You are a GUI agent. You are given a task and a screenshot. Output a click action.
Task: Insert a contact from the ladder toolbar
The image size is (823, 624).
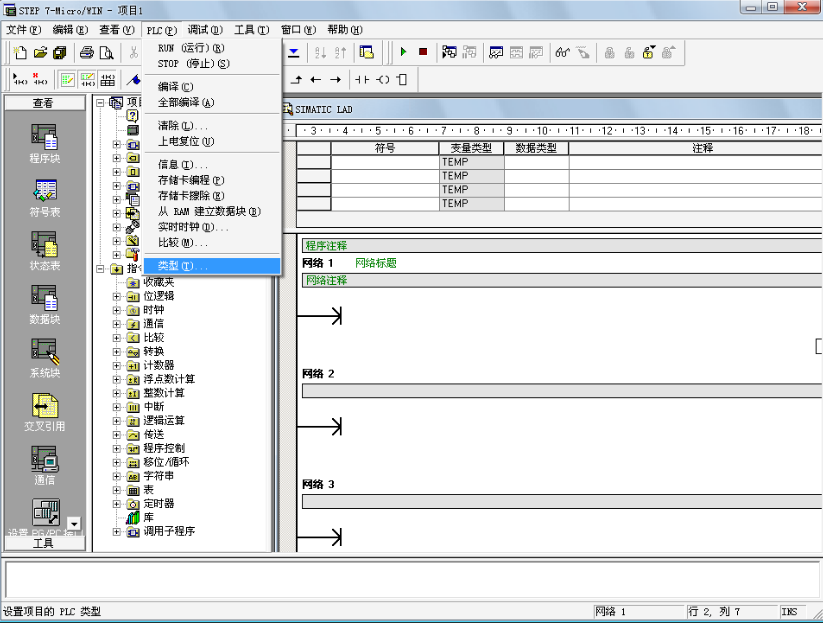pyautogui.click(x=362, y=80)
